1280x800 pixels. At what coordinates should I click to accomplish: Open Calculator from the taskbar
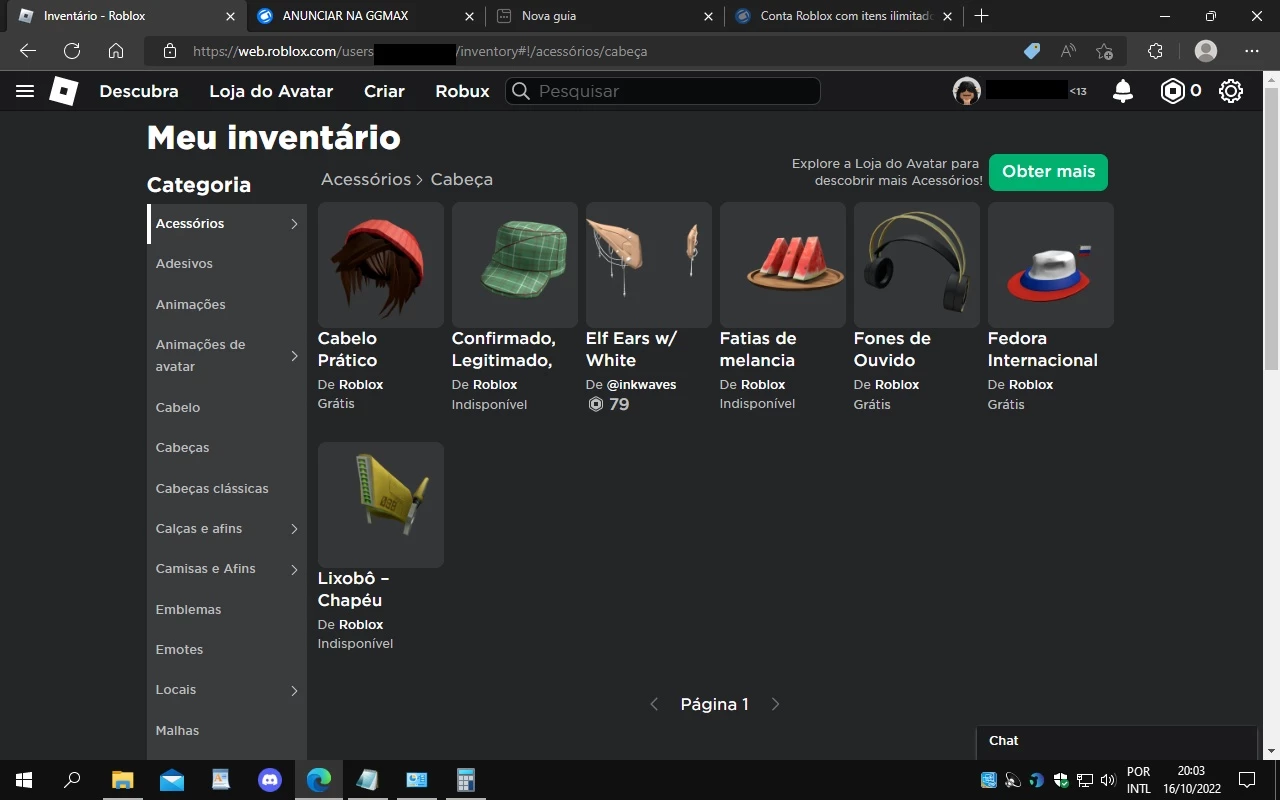click(465, 780)
